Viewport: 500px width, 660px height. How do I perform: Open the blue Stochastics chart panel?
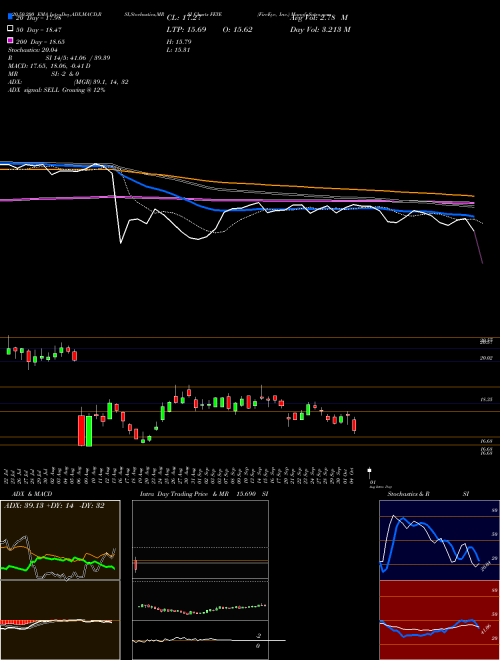pos(437,540)
